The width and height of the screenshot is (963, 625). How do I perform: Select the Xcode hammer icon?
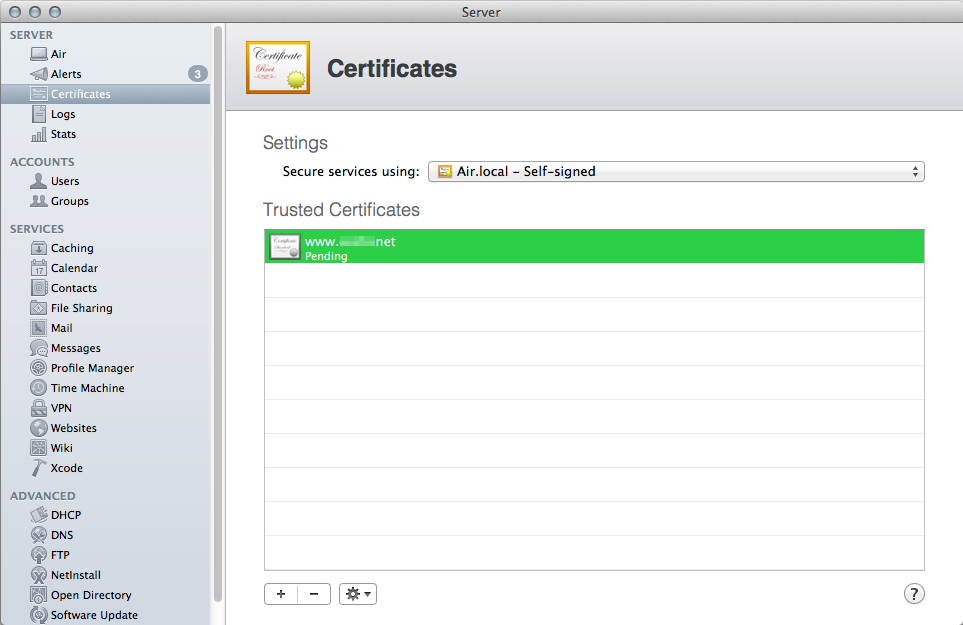pos(39,468)
